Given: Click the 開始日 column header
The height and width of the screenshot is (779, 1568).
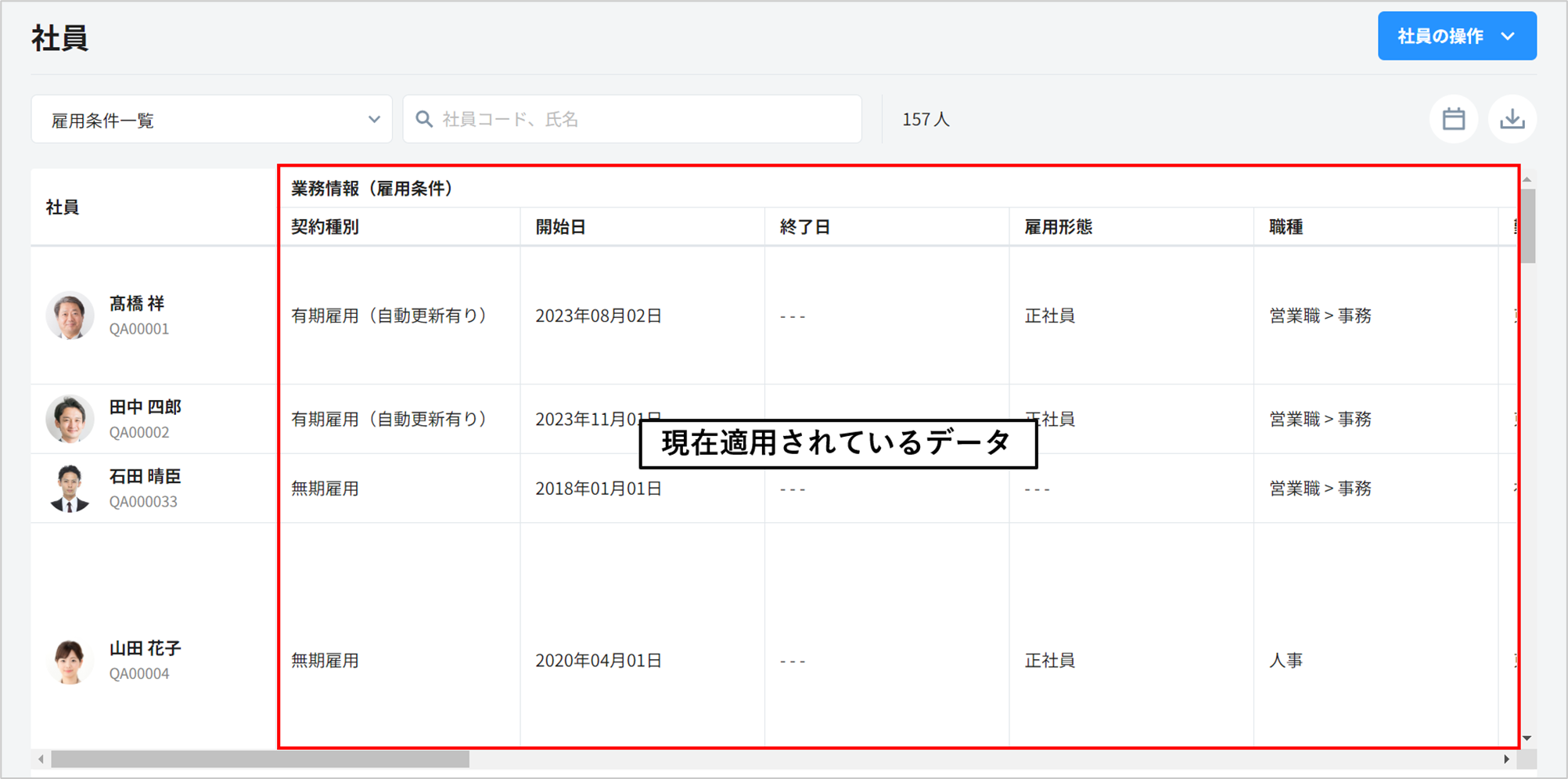Looking at the screenshot, I should 560,227.
